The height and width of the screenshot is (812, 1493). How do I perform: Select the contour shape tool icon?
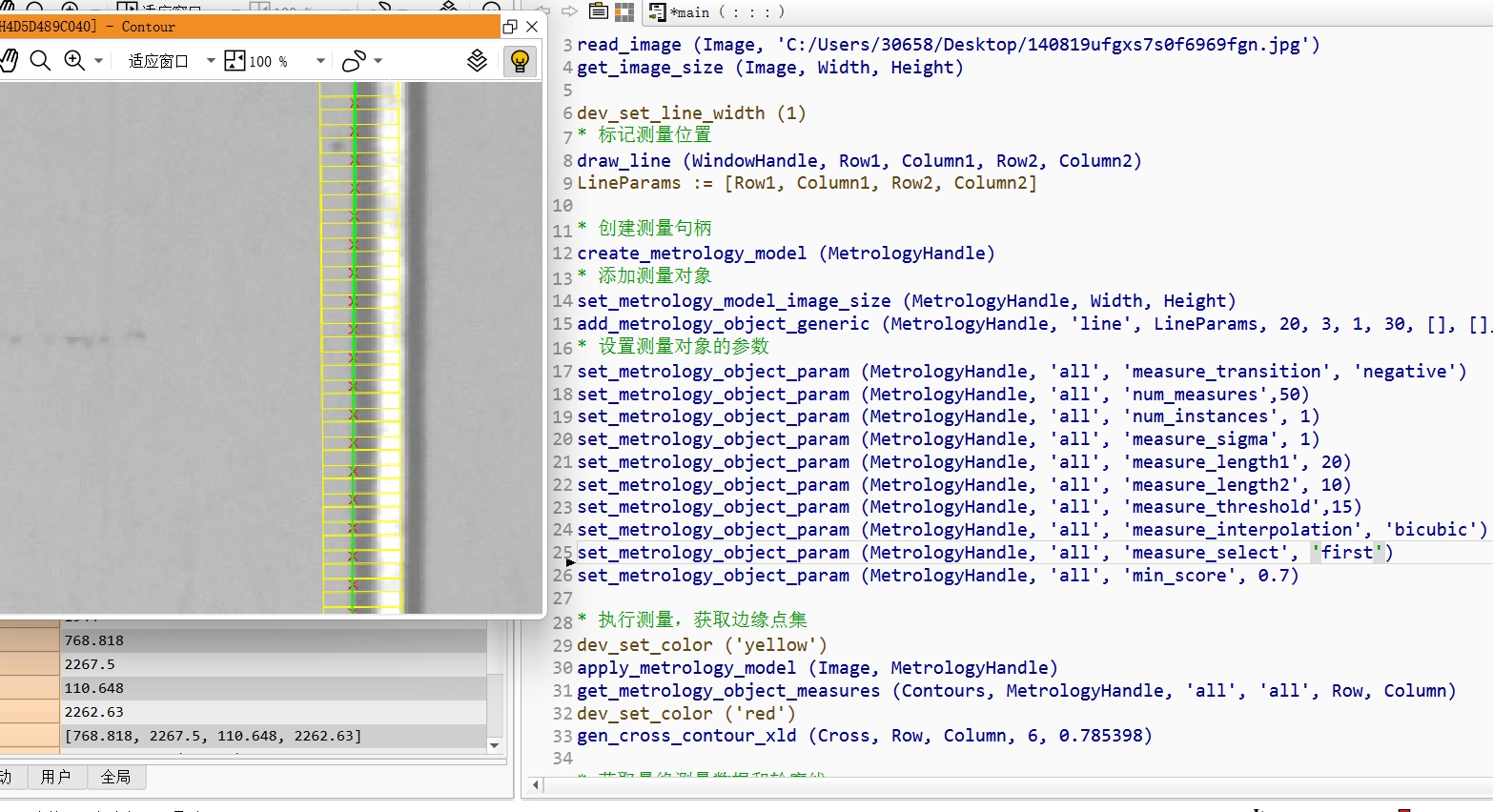353,60
